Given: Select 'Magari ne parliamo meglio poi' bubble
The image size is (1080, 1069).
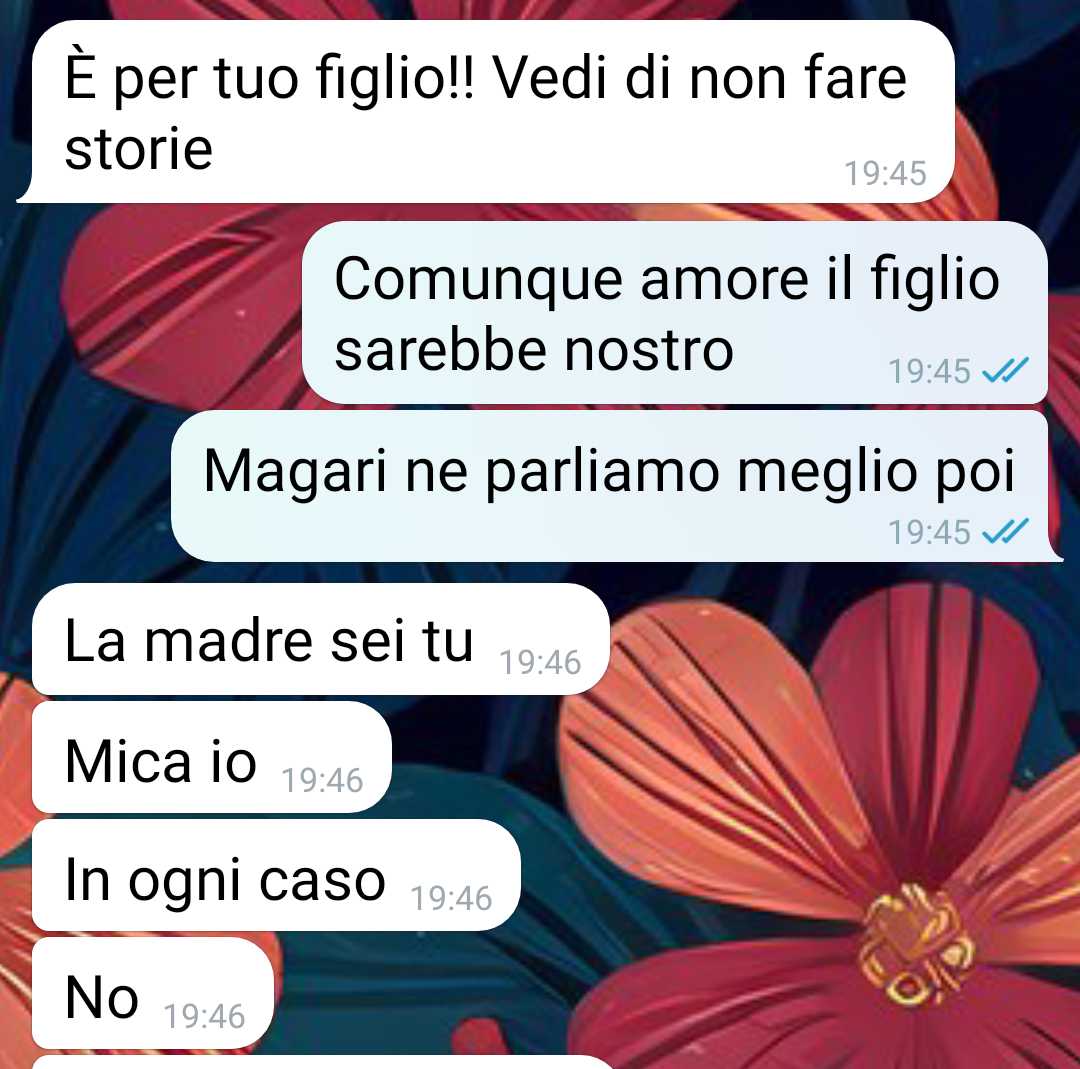Looking at the screenshot, I should click(617, 486).
